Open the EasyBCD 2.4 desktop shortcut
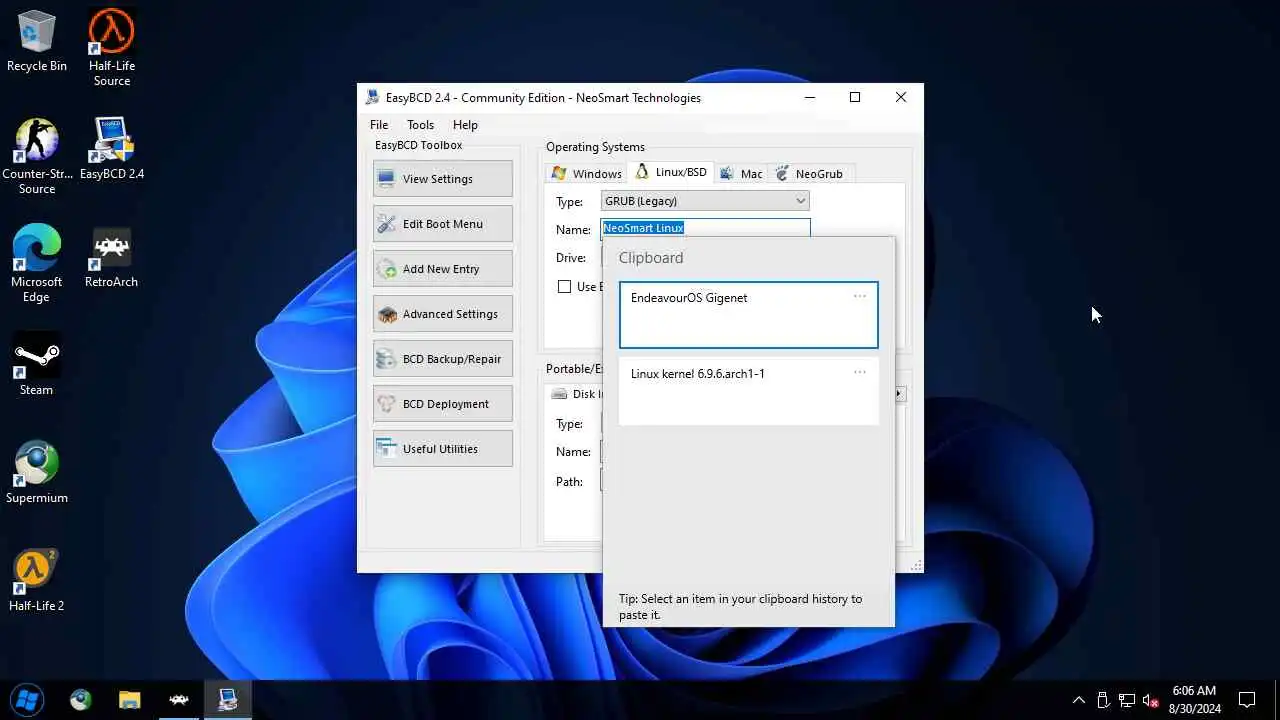This screenshot has height=720, width=1280. click(112, 149)
